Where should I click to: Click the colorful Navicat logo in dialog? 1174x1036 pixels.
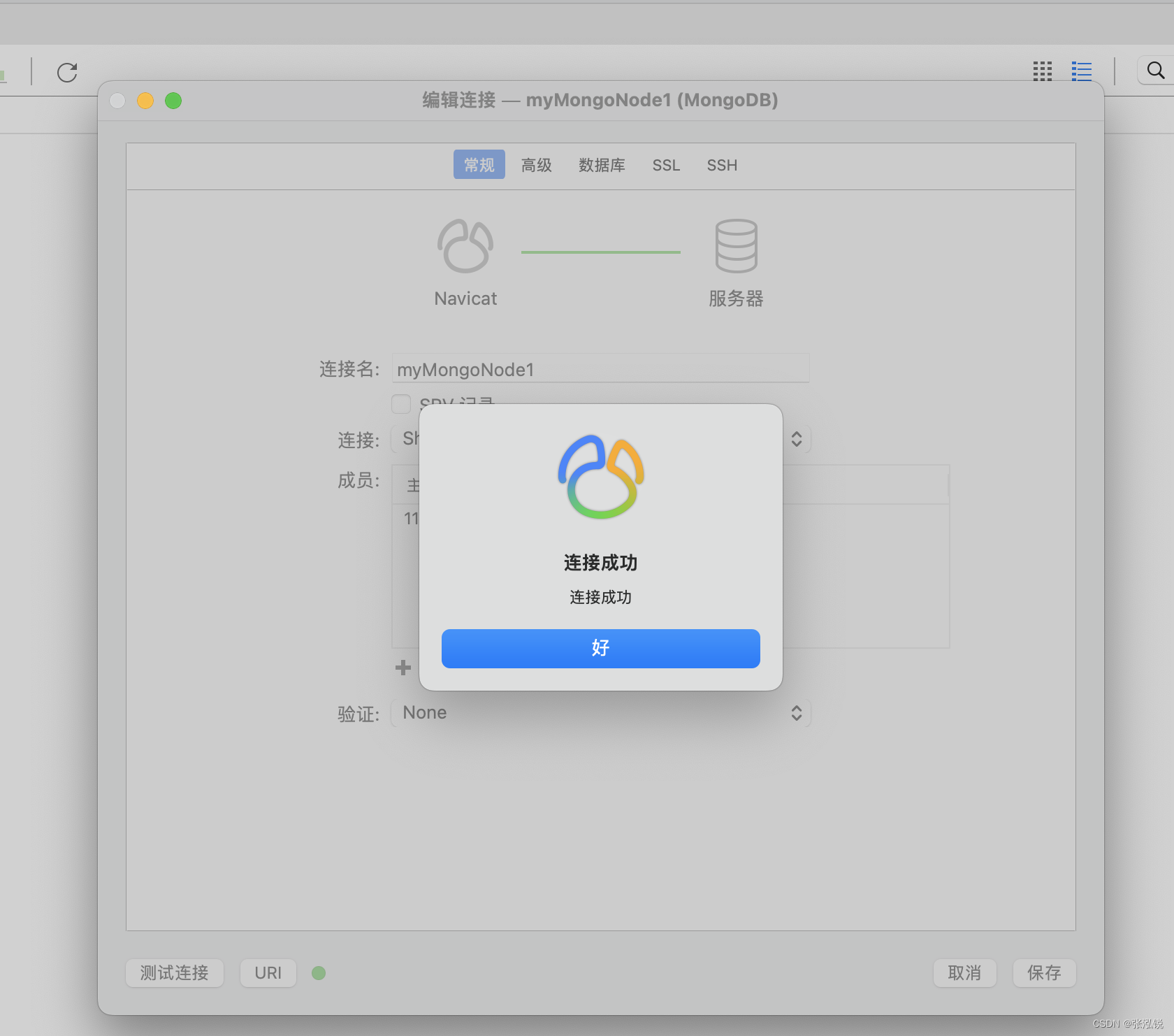[601, 477]
